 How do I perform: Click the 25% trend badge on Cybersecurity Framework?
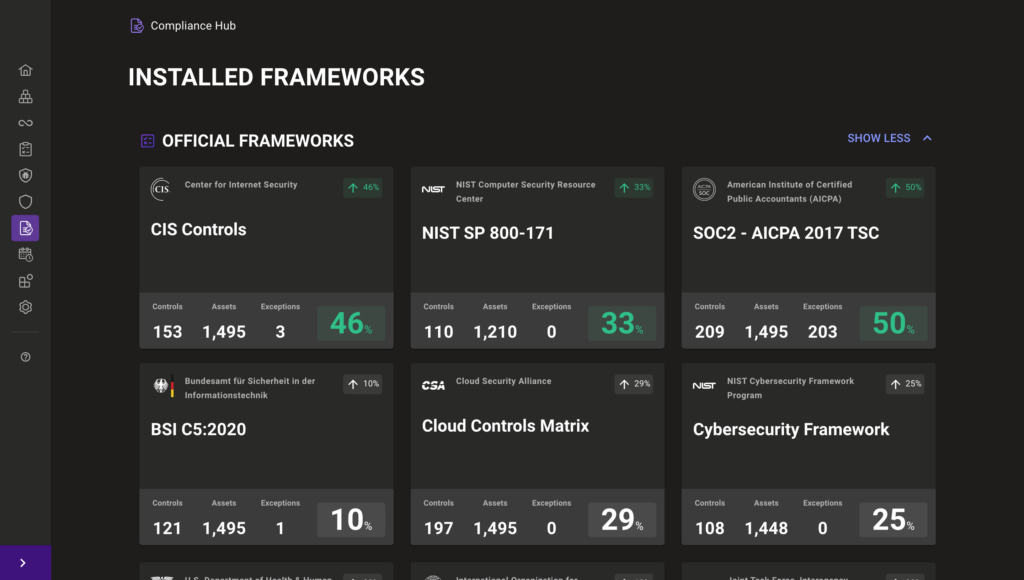pos(904,384)
